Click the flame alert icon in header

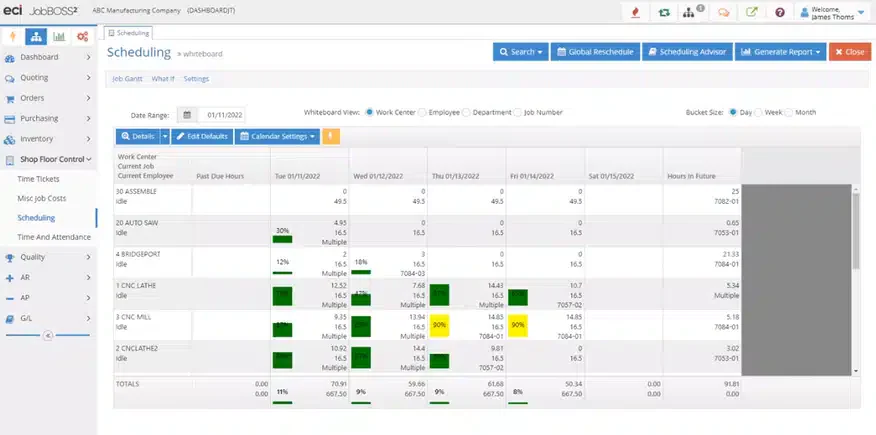635,12
